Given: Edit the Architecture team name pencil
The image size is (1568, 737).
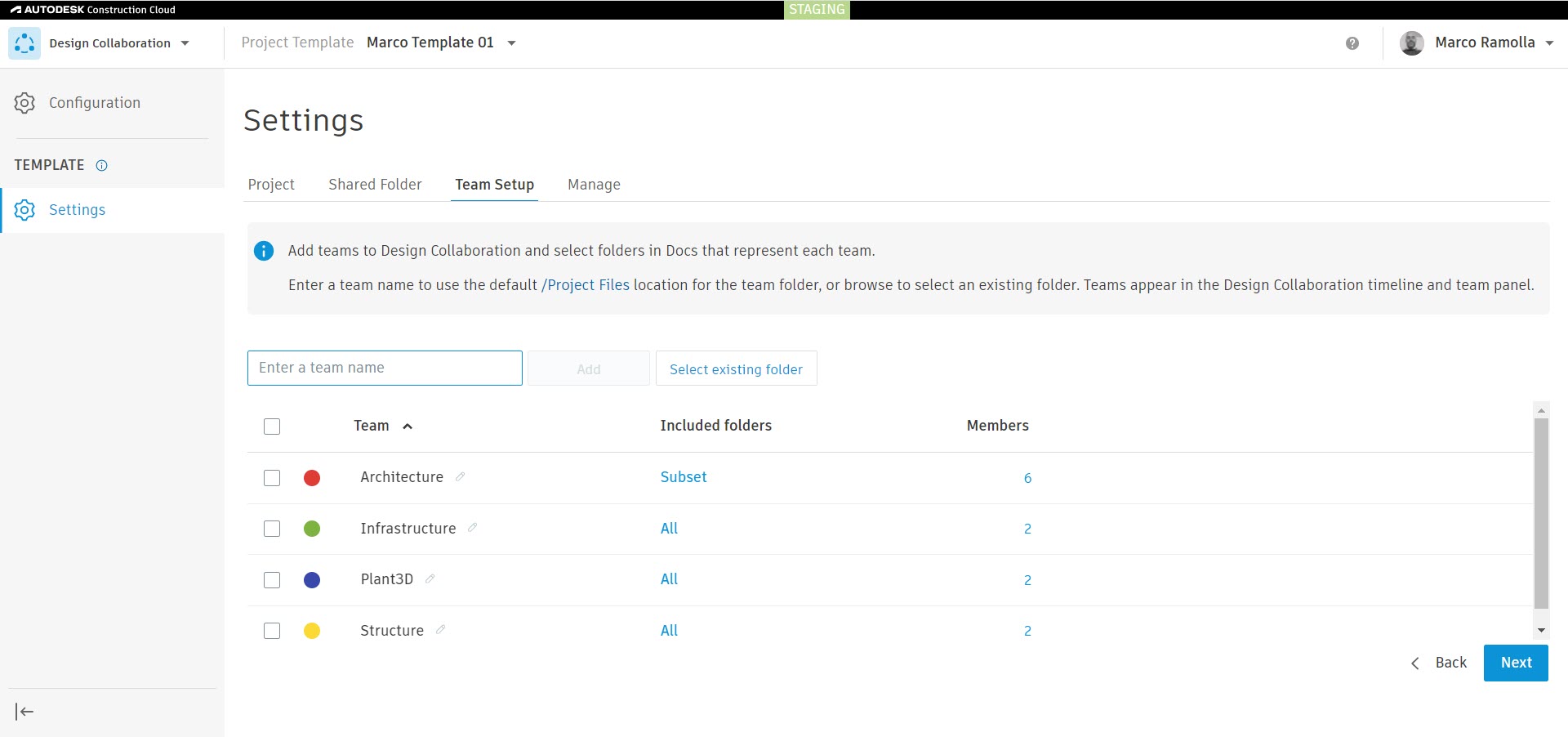Looking at the screenshot, I should (x=460, y=476).
